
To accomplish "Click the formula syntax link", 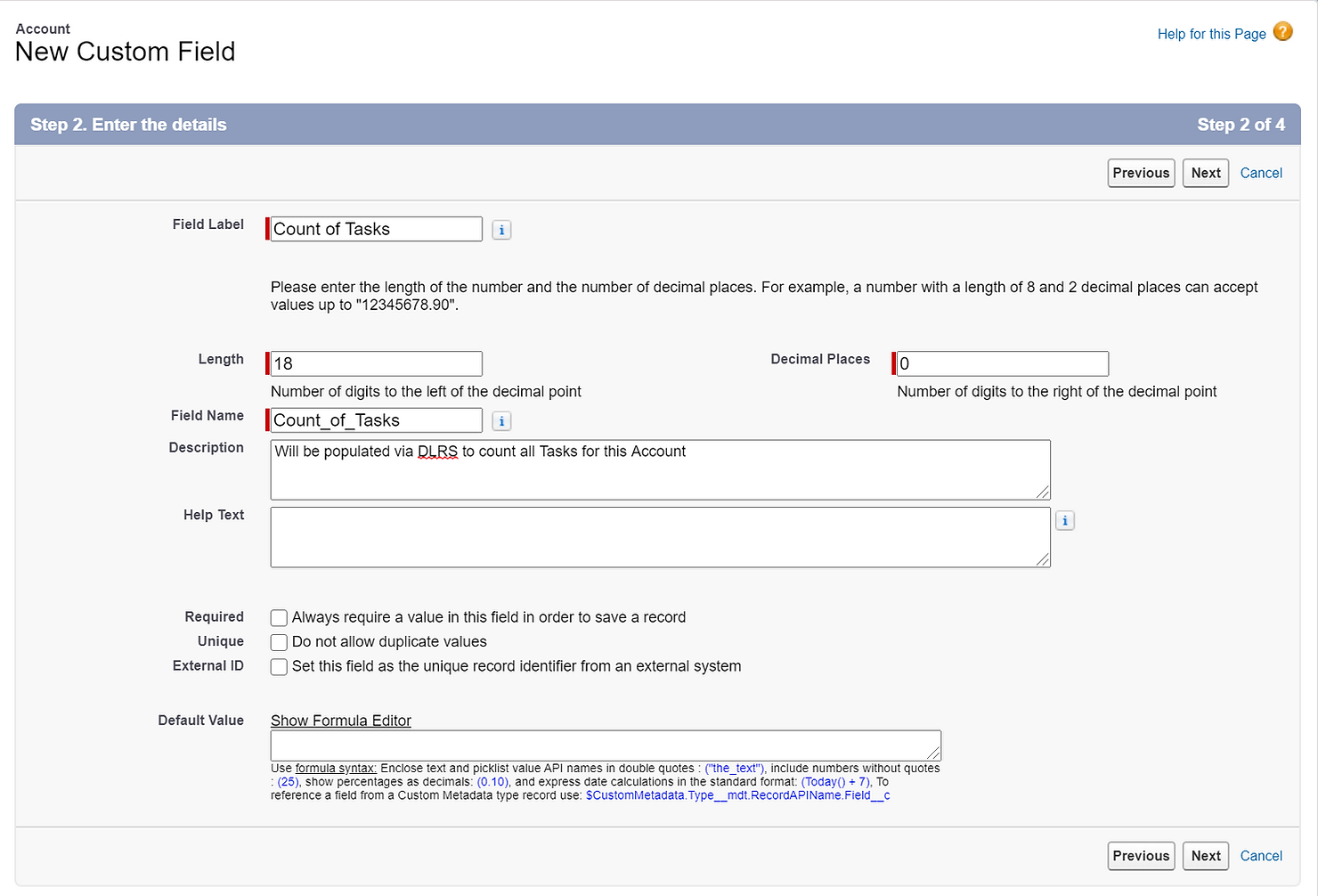I will click(336, 768).
